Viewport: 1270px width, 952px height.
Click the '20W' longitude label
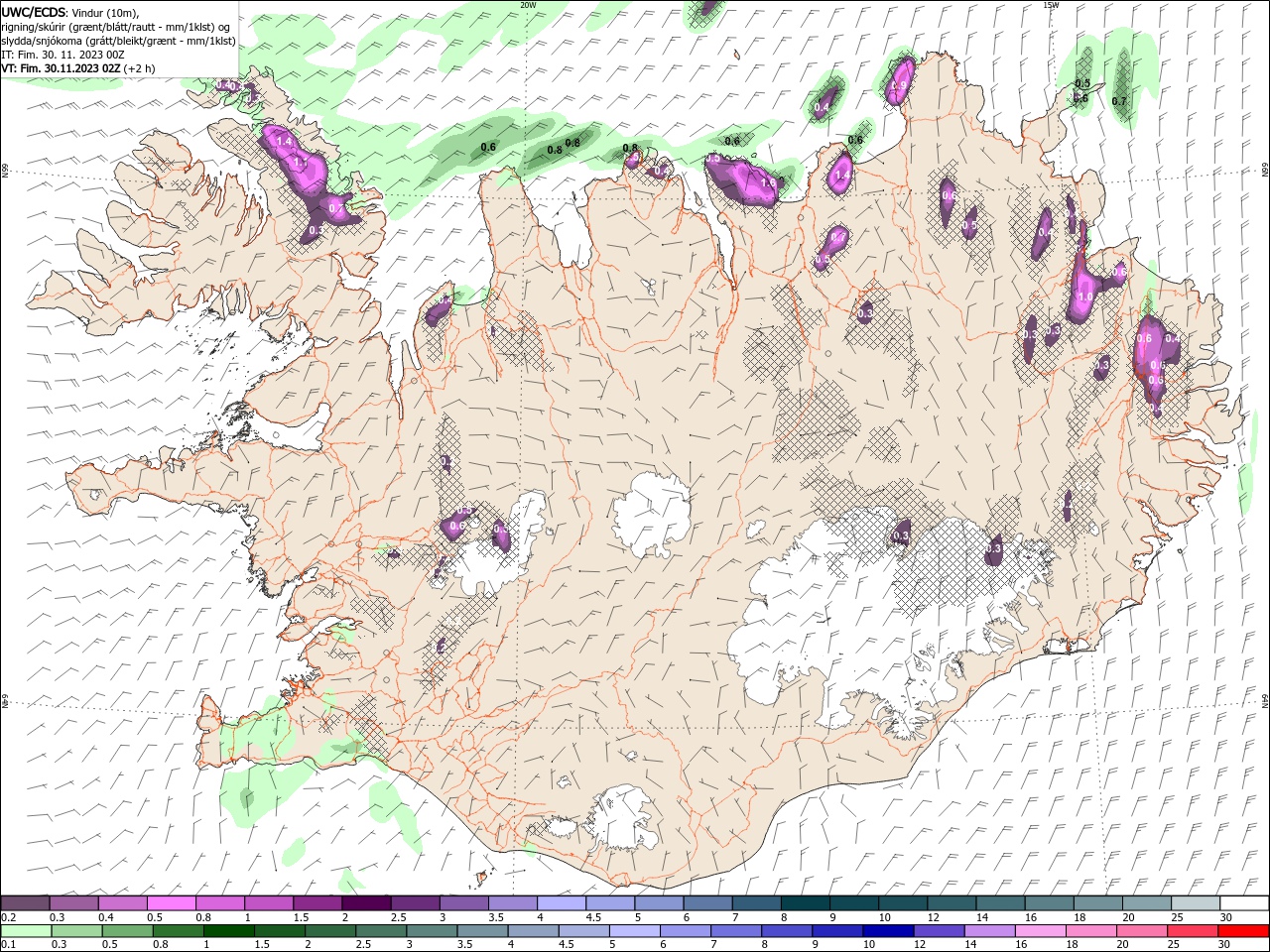point(528,4)
